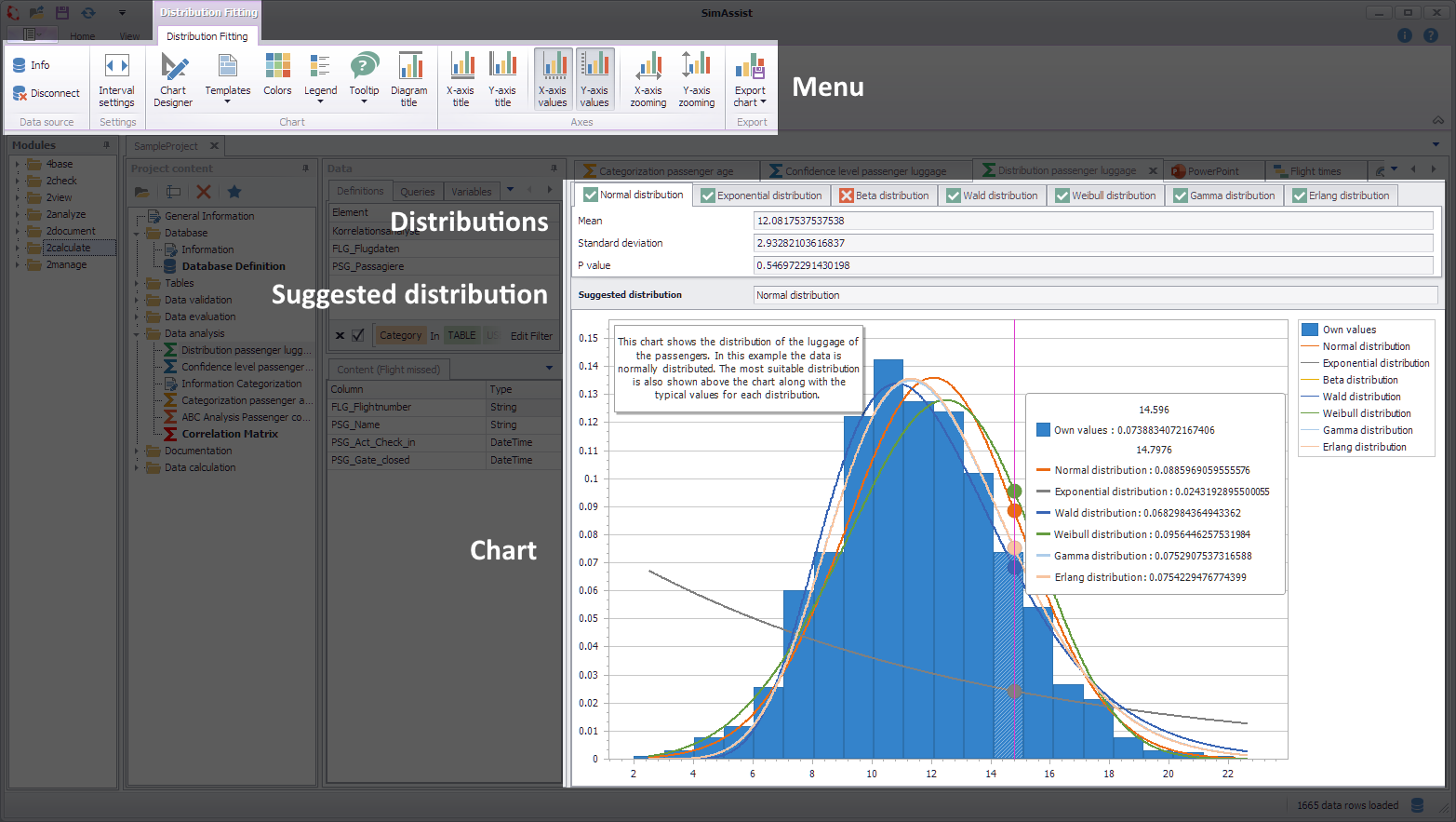Click the Suggested distribution field
1456x822 pixels.
point(1095,295)
